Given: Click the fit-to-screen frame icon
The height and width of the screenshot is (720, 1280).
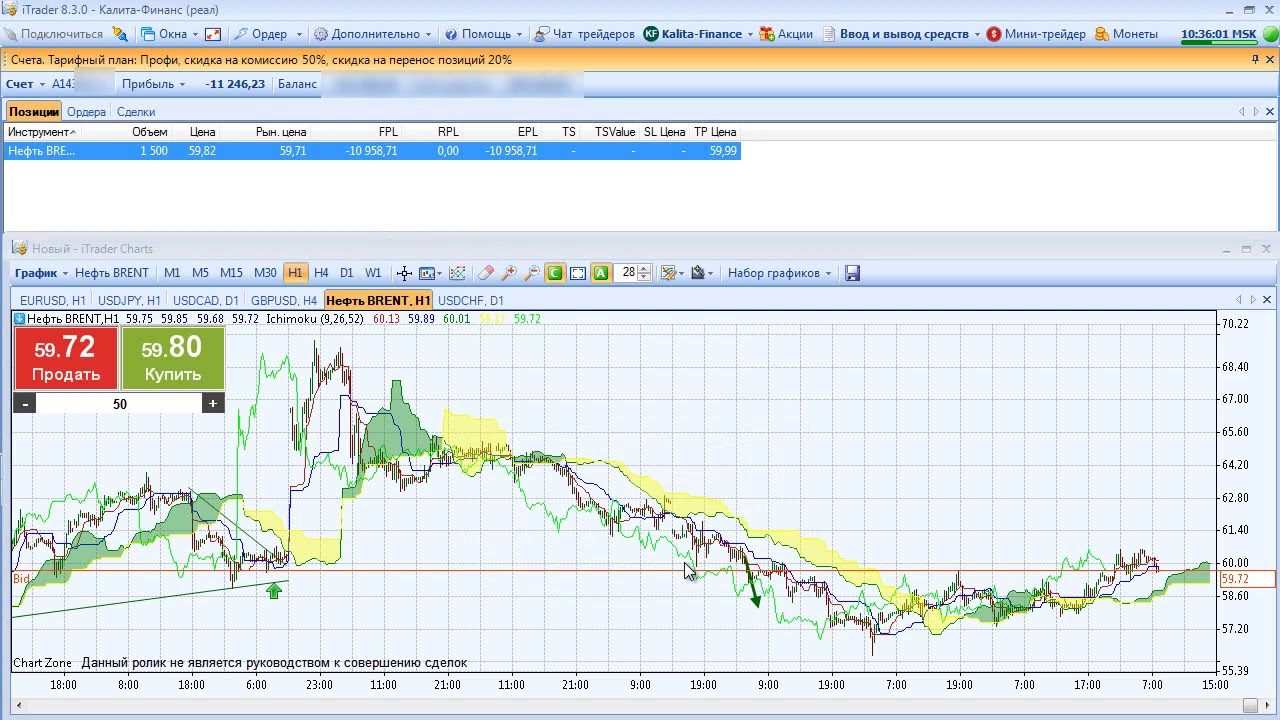Looking at the screenshot, I should pos(578,273).
